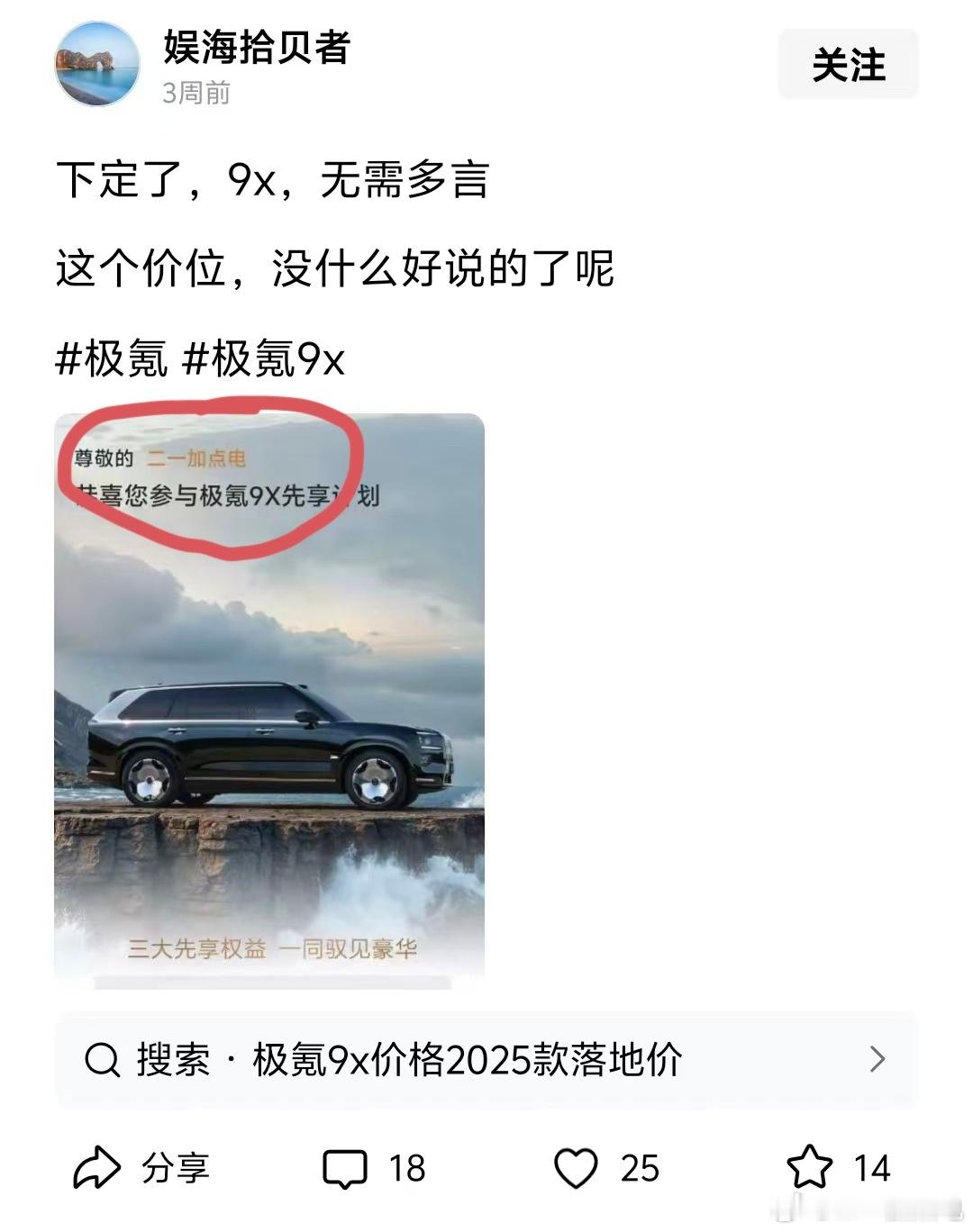Open comments via speech bubble icon
This screenshot has height=1232, width=973.
coord(345,1169)
